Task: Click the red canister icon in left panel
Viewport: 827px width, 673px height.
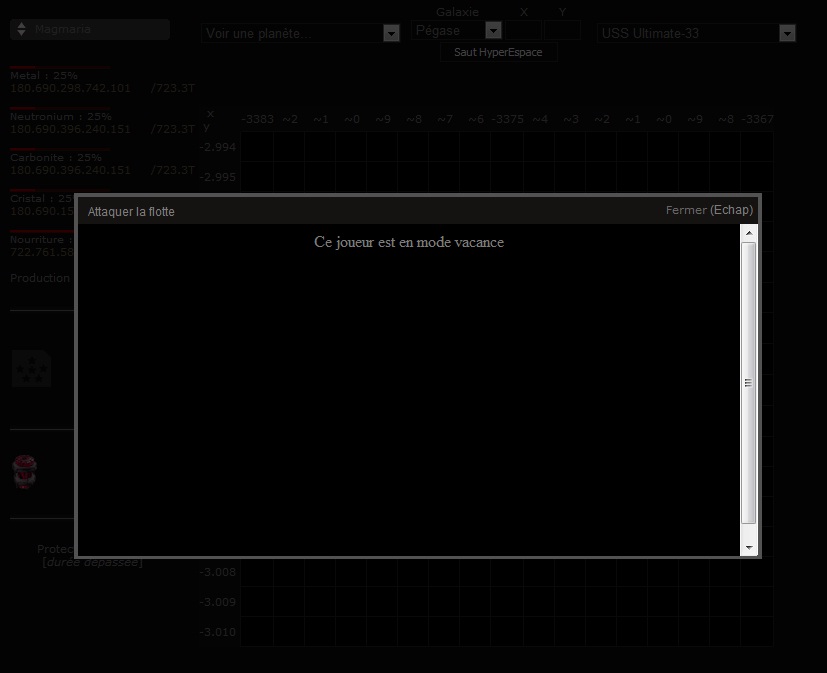Action: [25, 471]
